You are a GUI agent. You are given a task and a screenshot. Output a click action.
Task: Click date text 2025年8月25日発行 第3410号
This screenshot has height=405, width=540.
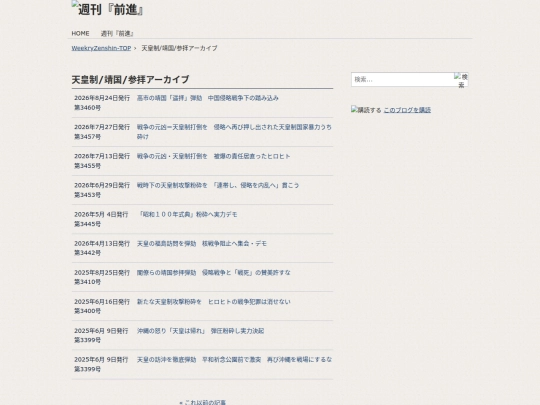click(102, 277)
